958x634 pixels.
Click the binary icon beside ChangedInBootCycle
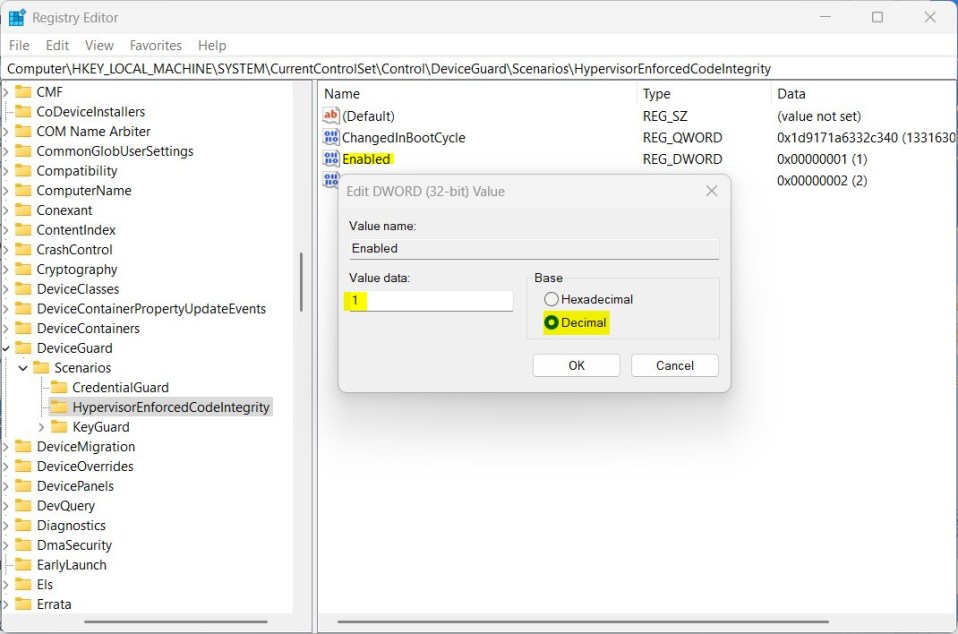(x=331, y=137)
